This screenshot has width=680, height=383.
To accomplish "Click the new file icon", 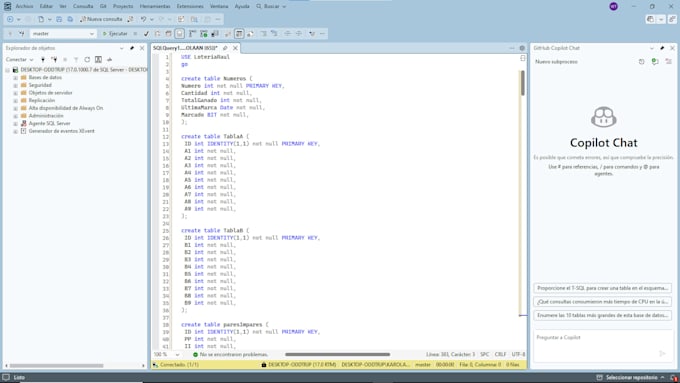I will pyautogui.click(x=41, y=19).
